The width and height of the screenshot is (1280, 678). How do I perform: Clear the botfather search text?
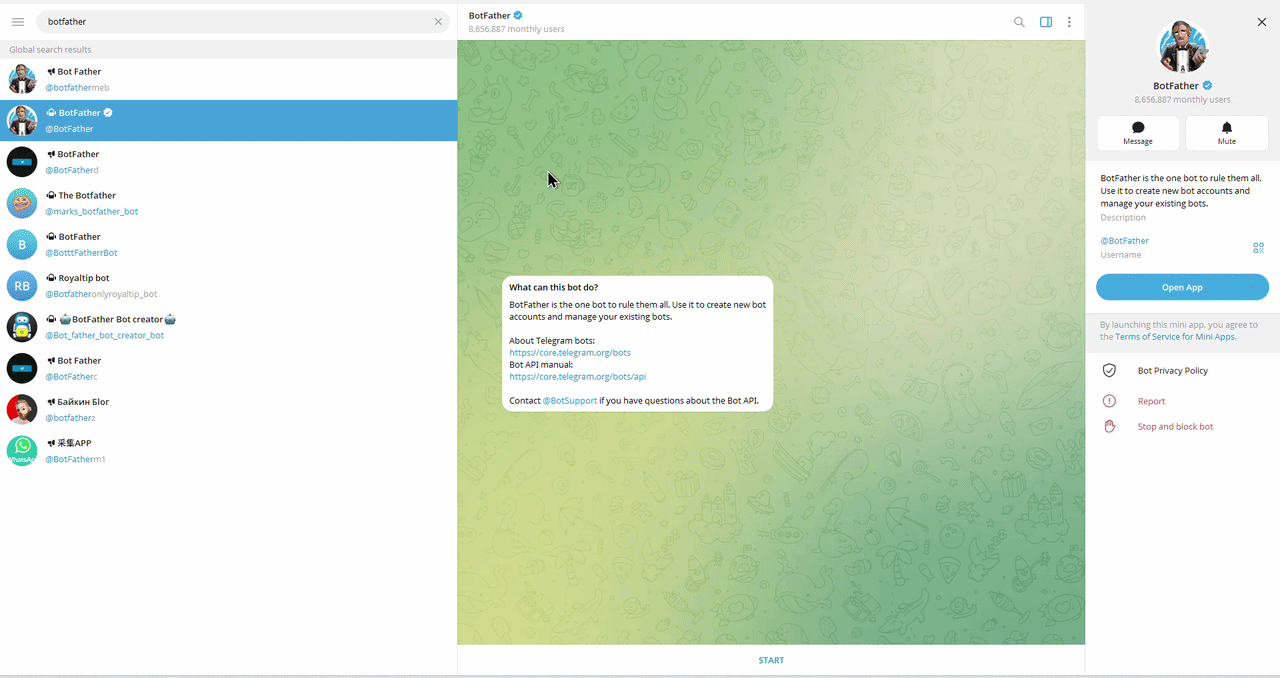tap(438, 21)
